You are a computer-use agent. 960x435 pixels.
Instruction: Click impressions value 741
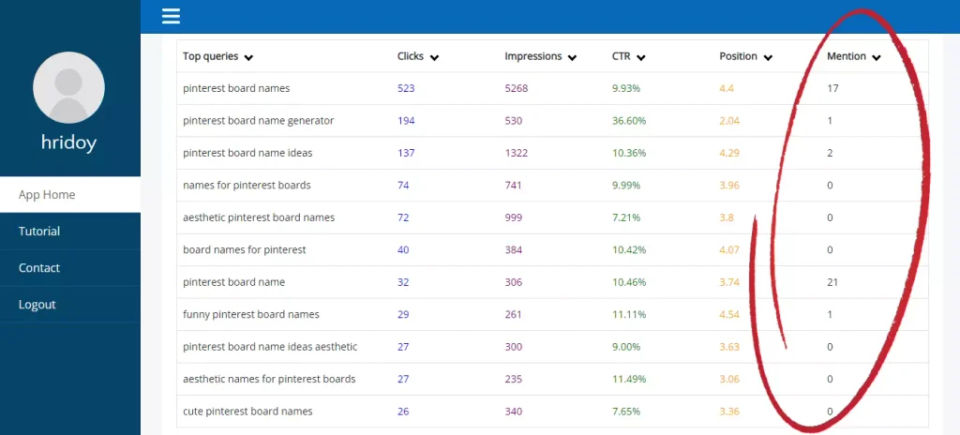coord(513,185)
